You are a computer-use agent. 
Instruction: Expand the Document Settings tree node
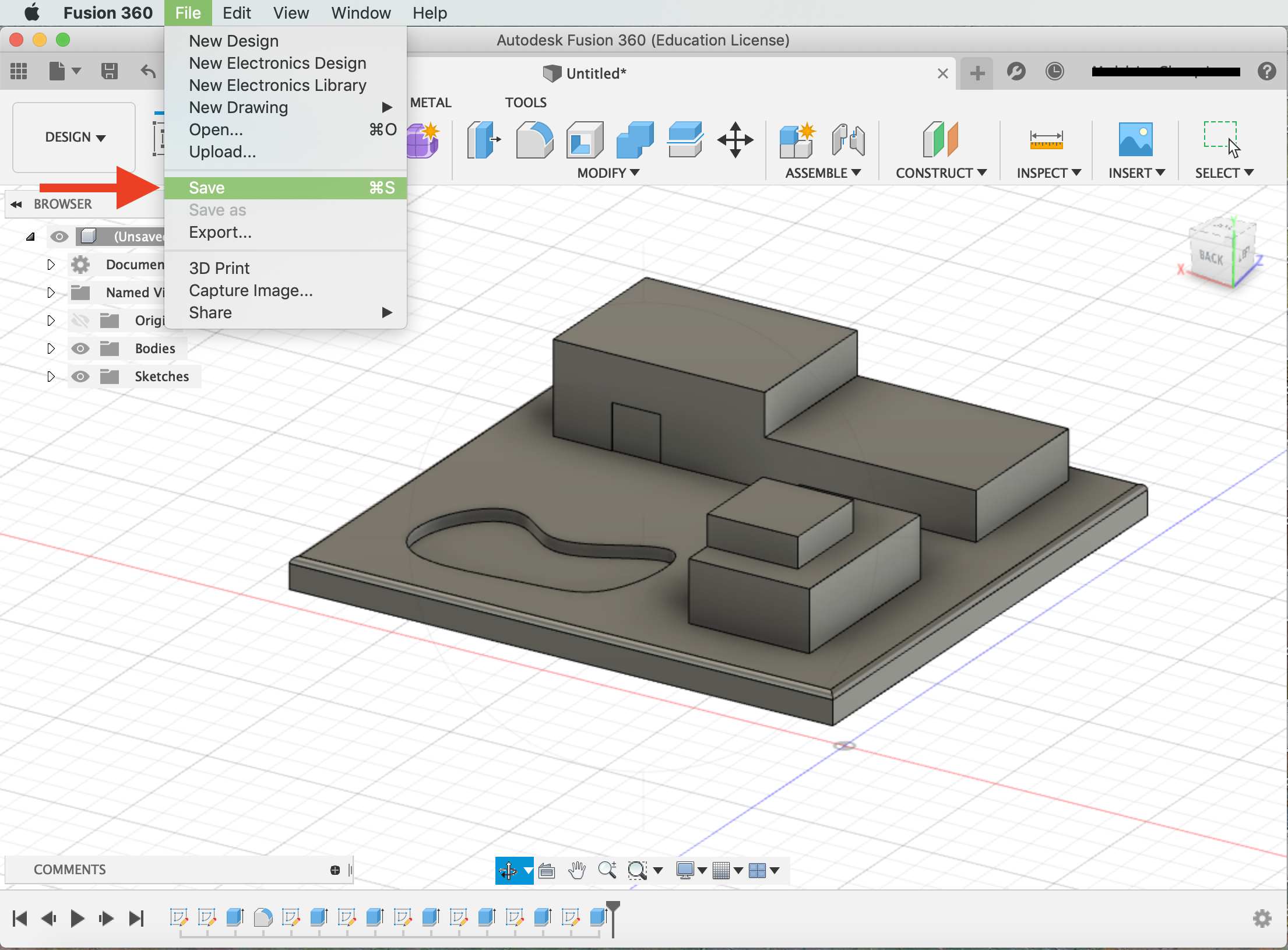pyautogui.click(x=51, y=265)
